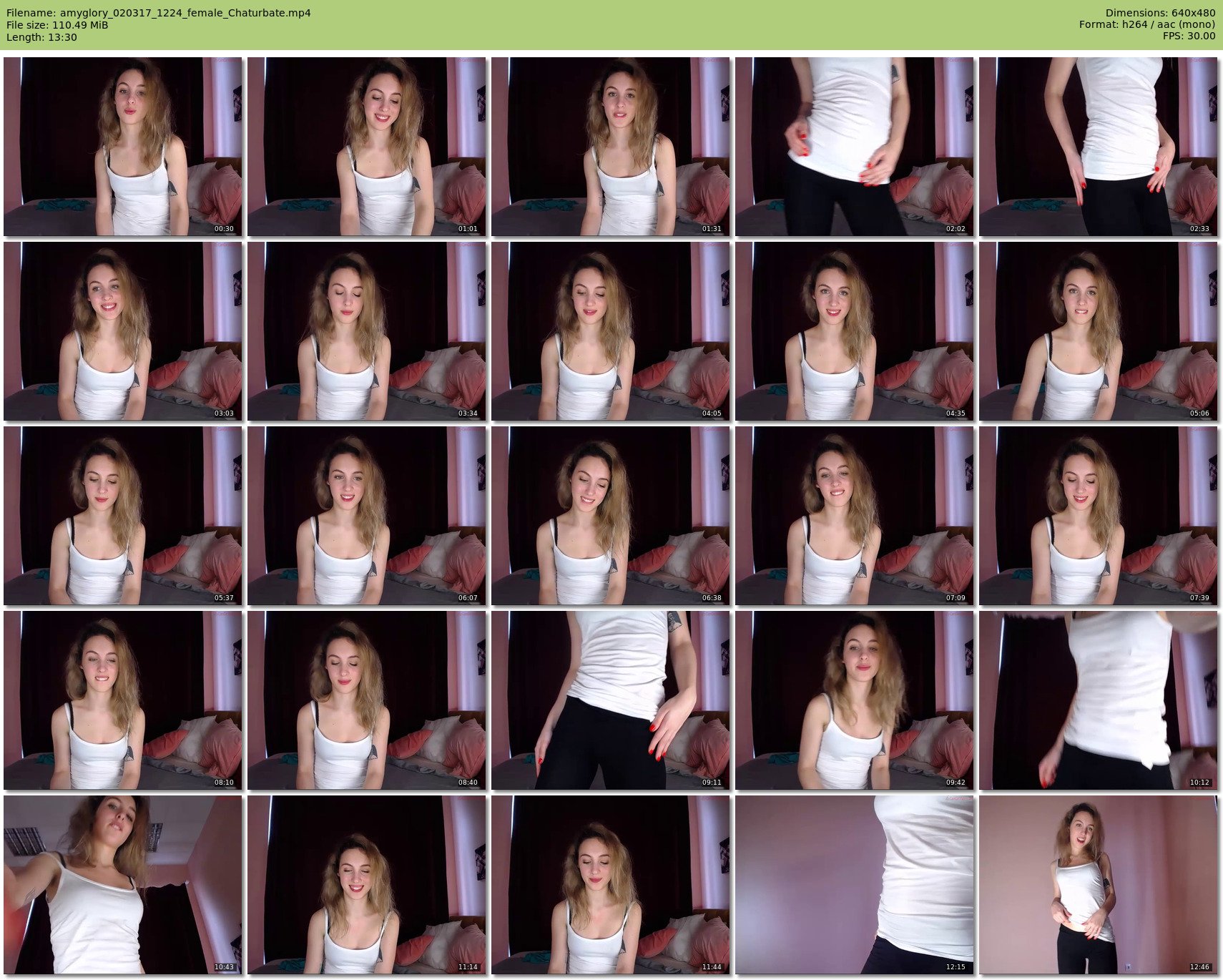Select the frame at timestamp 08:40
Screen dimensions: 1223x980
point(367,700)
